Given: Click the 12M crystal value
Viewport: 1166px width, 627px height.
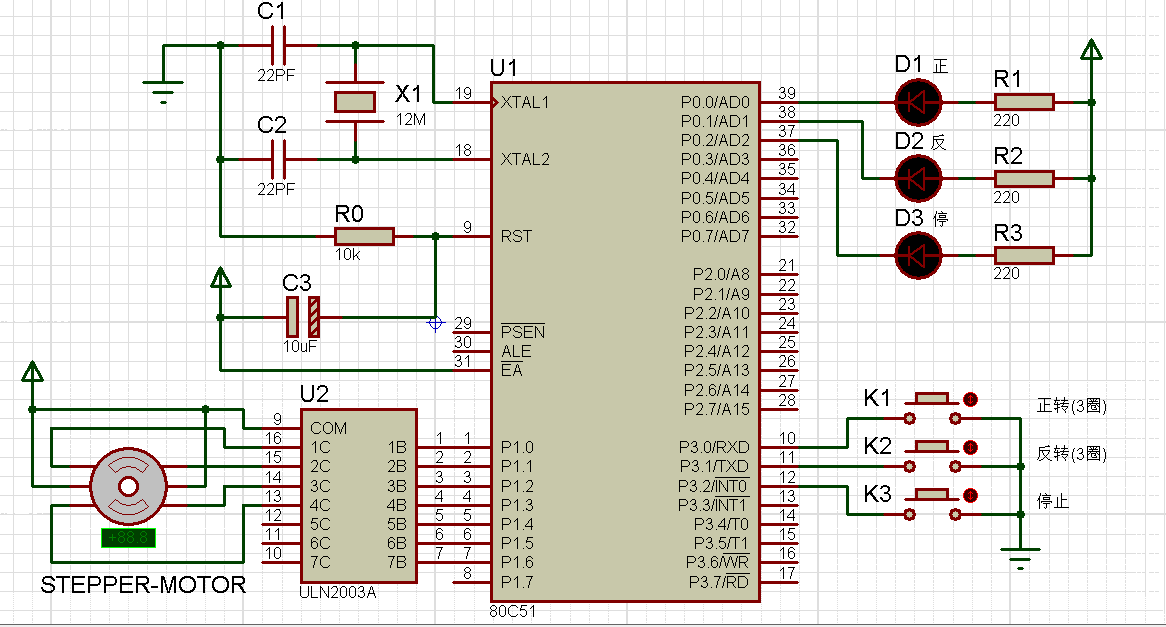Looking at the screenshot, I should click(x=411, y=120).
